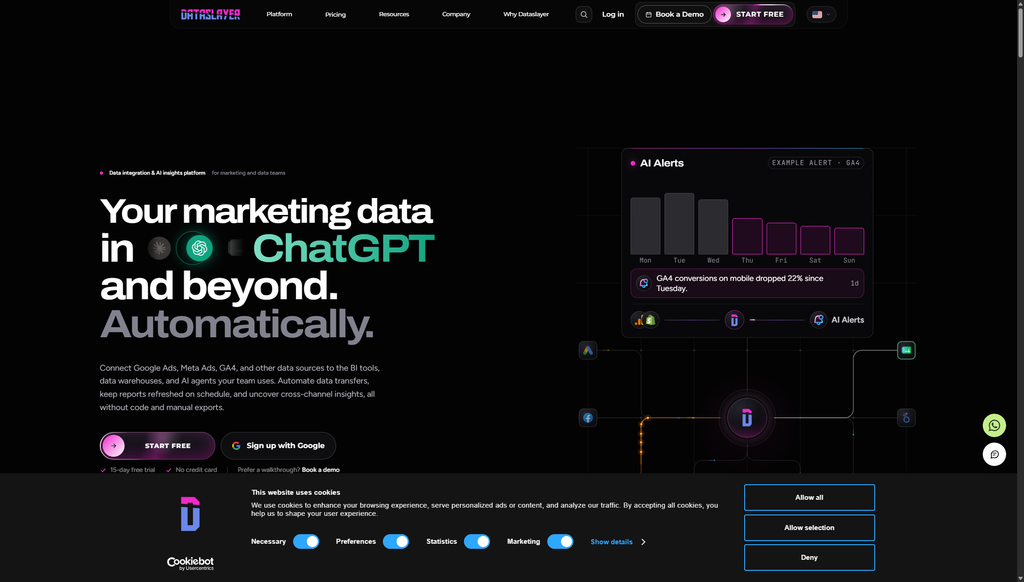Image resolution: width=1024 pixels, height=582 pixels.
Task: Open the search magnifier icon
Action: (584, 14)
